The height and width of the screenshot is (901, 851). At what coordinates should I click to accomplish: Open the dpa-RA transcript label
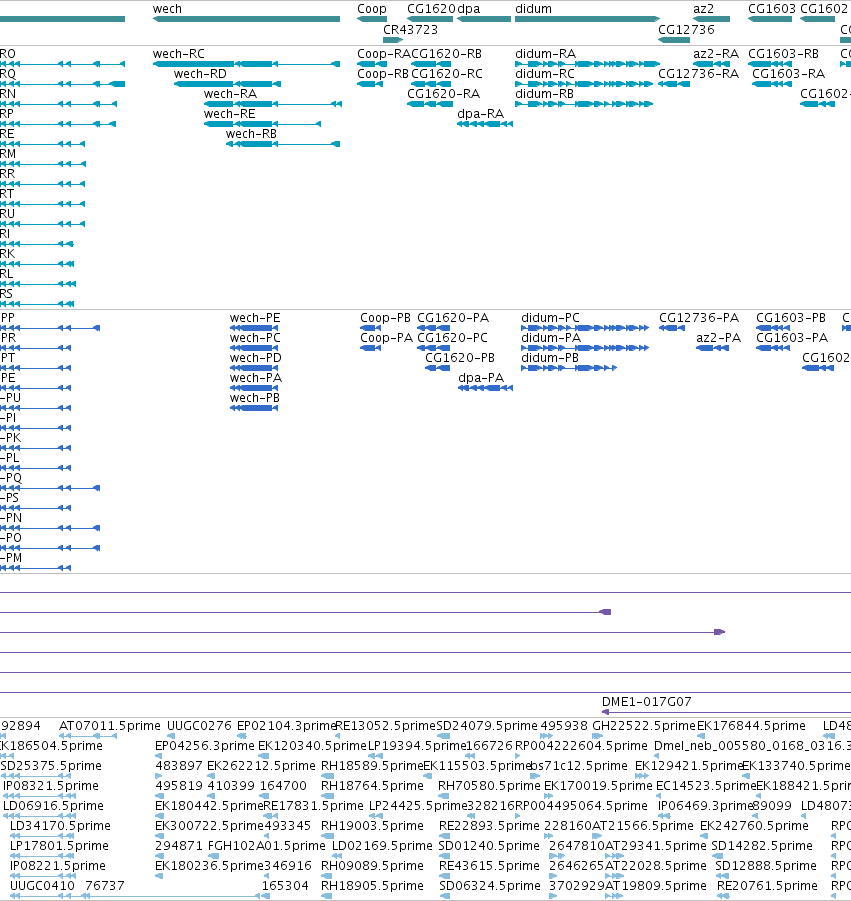pos(480,114)
